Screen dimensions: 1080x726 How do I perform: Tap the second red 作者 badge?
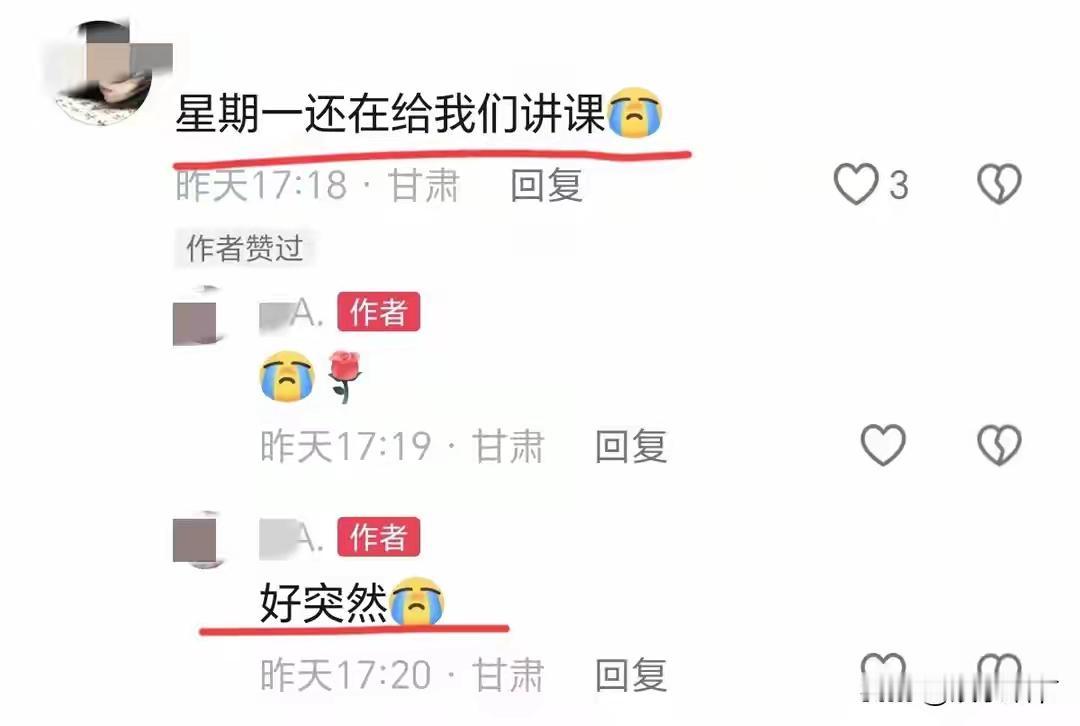[378, 537]
